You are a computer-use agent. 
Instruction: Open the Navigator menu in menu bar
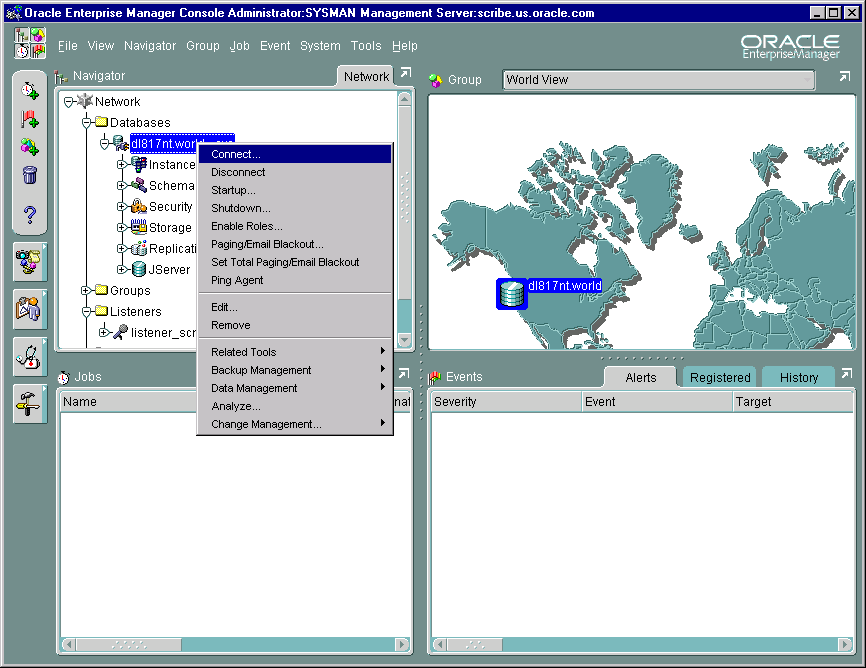coord(150,46)
